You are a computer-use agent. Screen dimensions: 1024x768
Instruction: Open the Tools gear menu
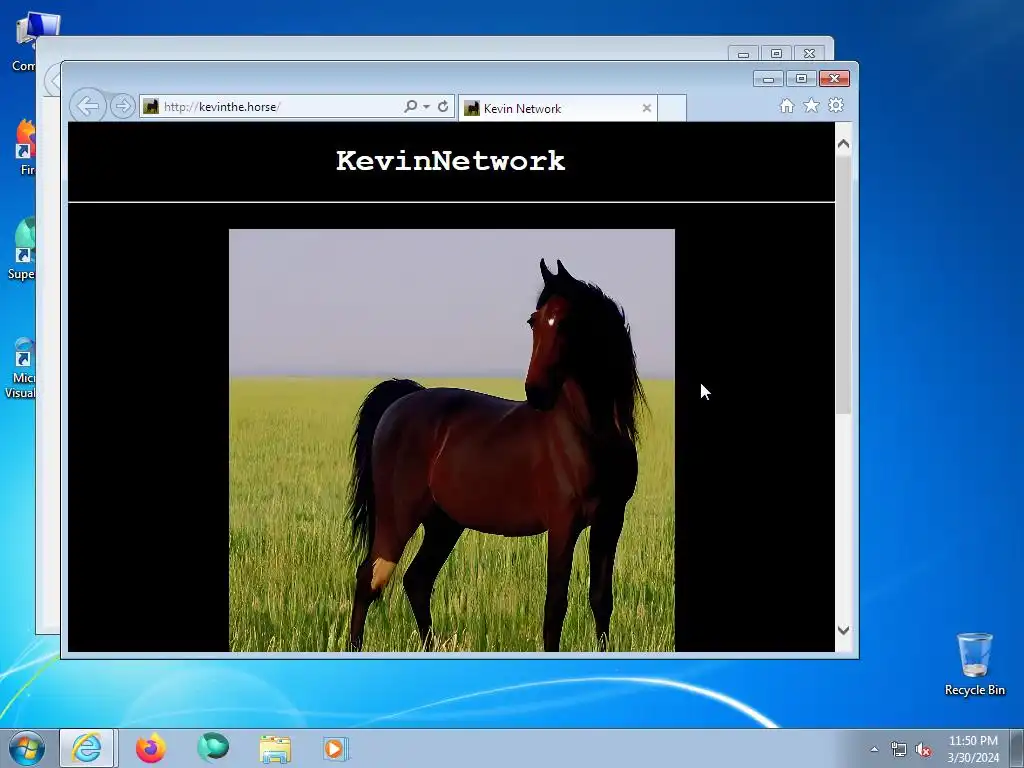click(836, 105)
